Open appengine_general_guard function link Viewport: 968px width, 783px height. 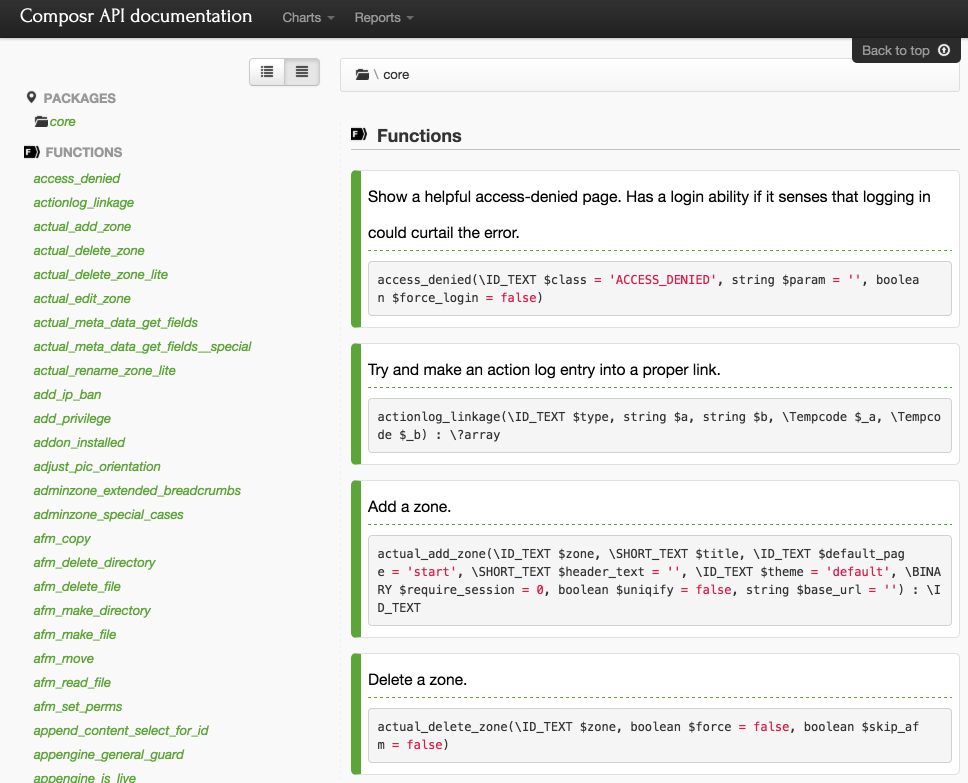[x=109, y=755]
